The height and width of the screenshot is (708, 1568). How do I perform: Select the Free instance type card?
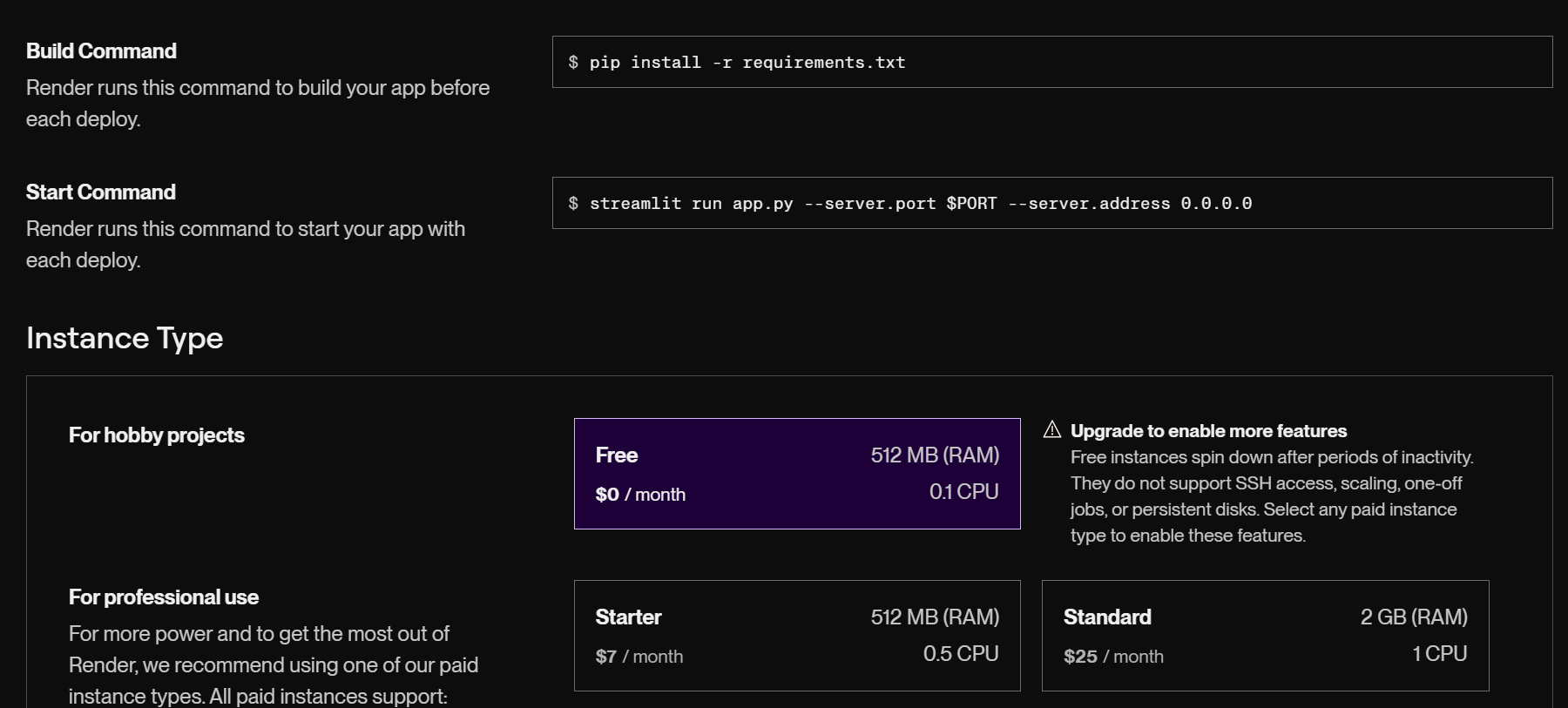tap(796, 474)
